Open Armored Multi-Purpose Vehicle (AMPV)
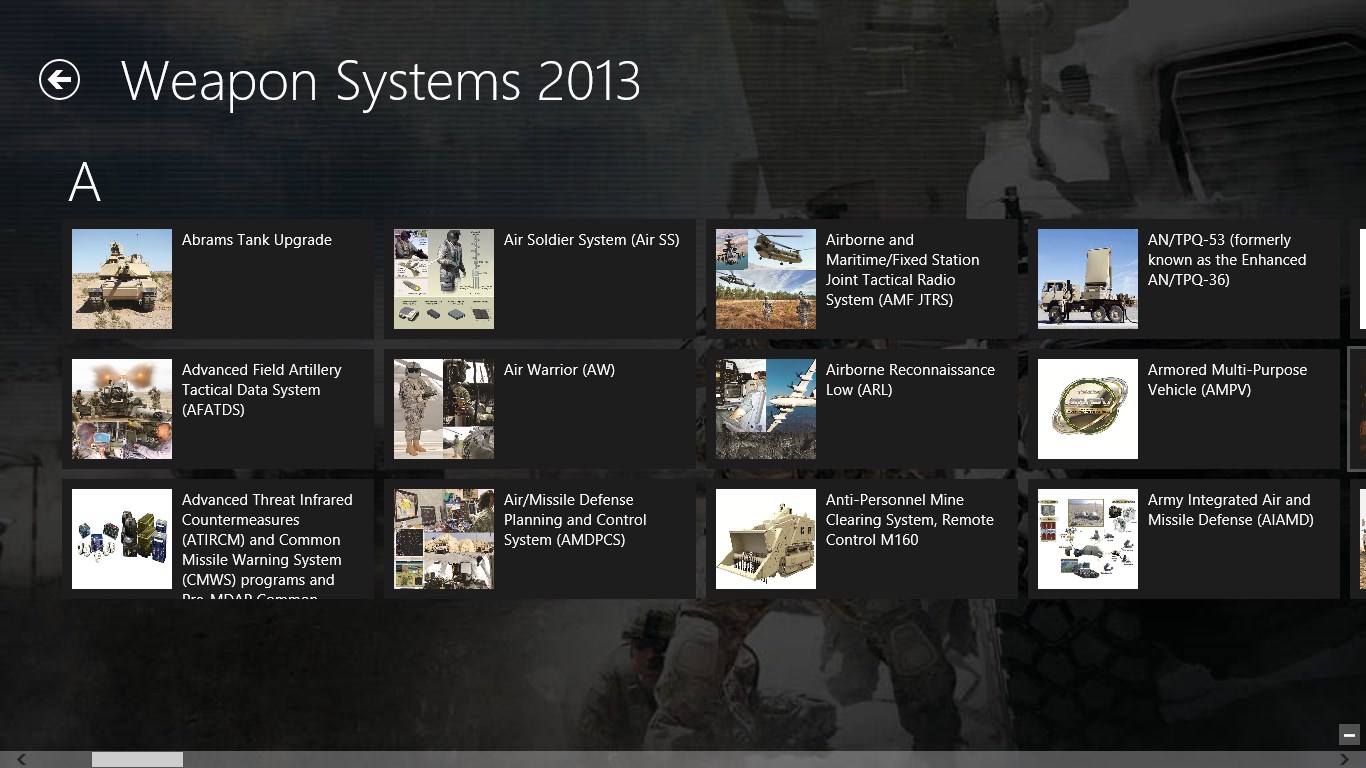Screen dimensions: 1366x768 point(1185,408)
